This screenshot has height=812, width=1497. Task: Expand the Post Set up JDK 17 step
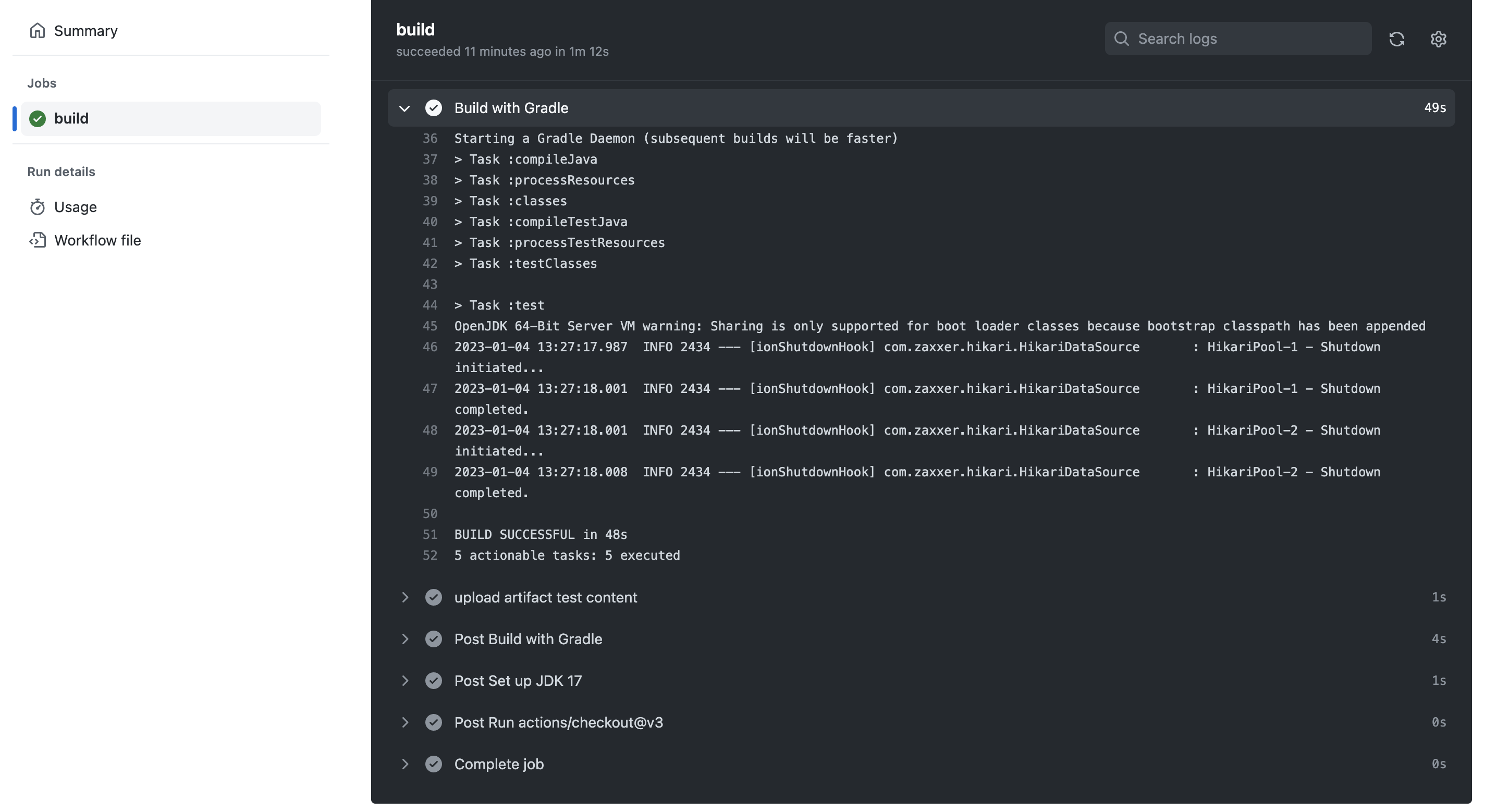coord(405,681)
